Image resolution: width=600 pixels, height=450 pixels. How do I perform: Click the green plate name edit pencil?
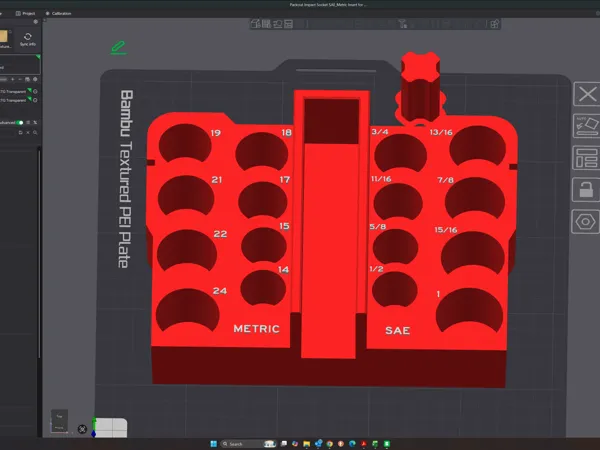pos(119,47)
